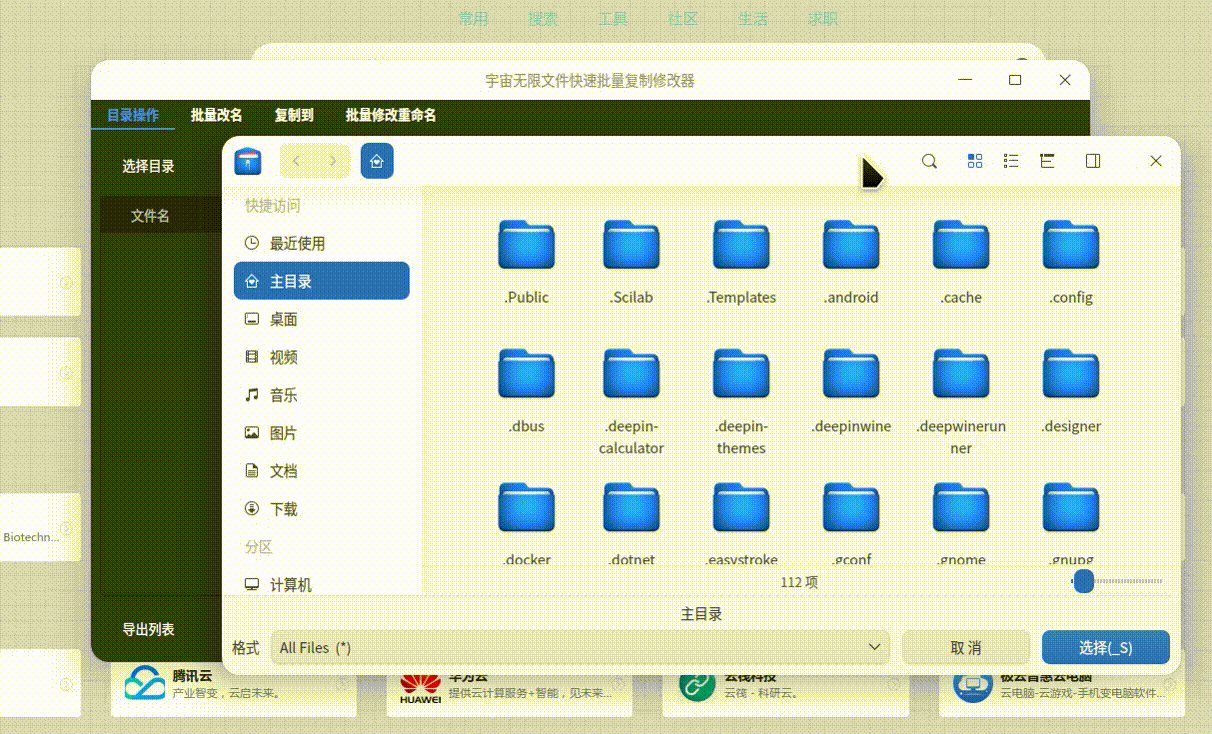This screenshot has width=1212, height=734.
Task: Select the .config folder
Action: (x=1071, y=262)
